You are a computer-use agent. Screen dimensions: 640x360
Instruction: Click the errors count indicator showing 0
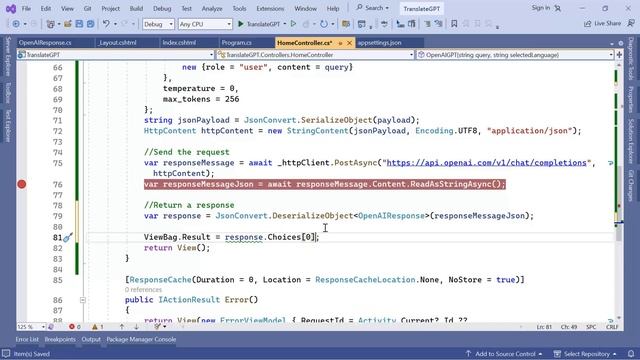(x=75, y=327)
